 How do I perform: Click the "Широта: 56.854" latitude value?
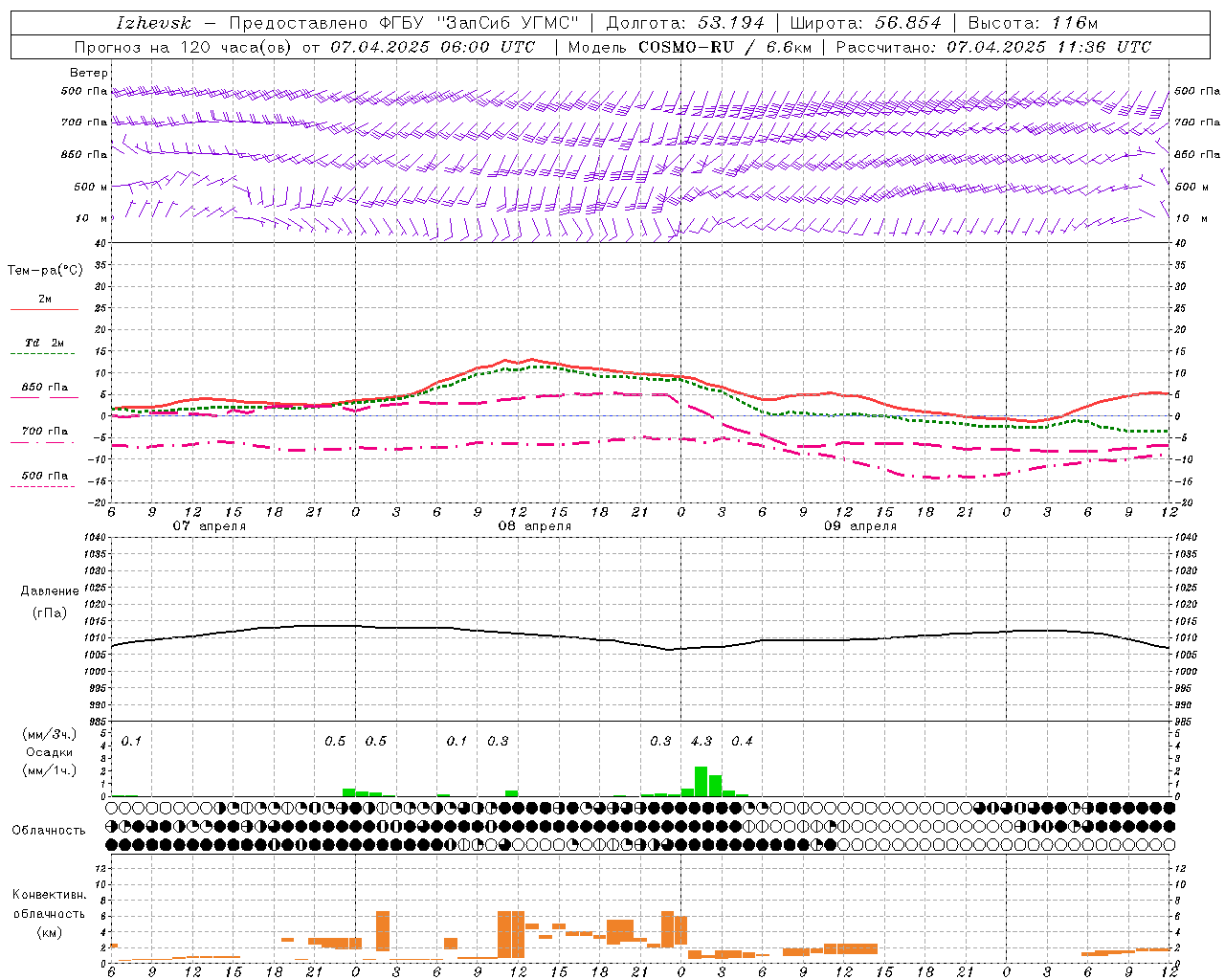(865, 23)
